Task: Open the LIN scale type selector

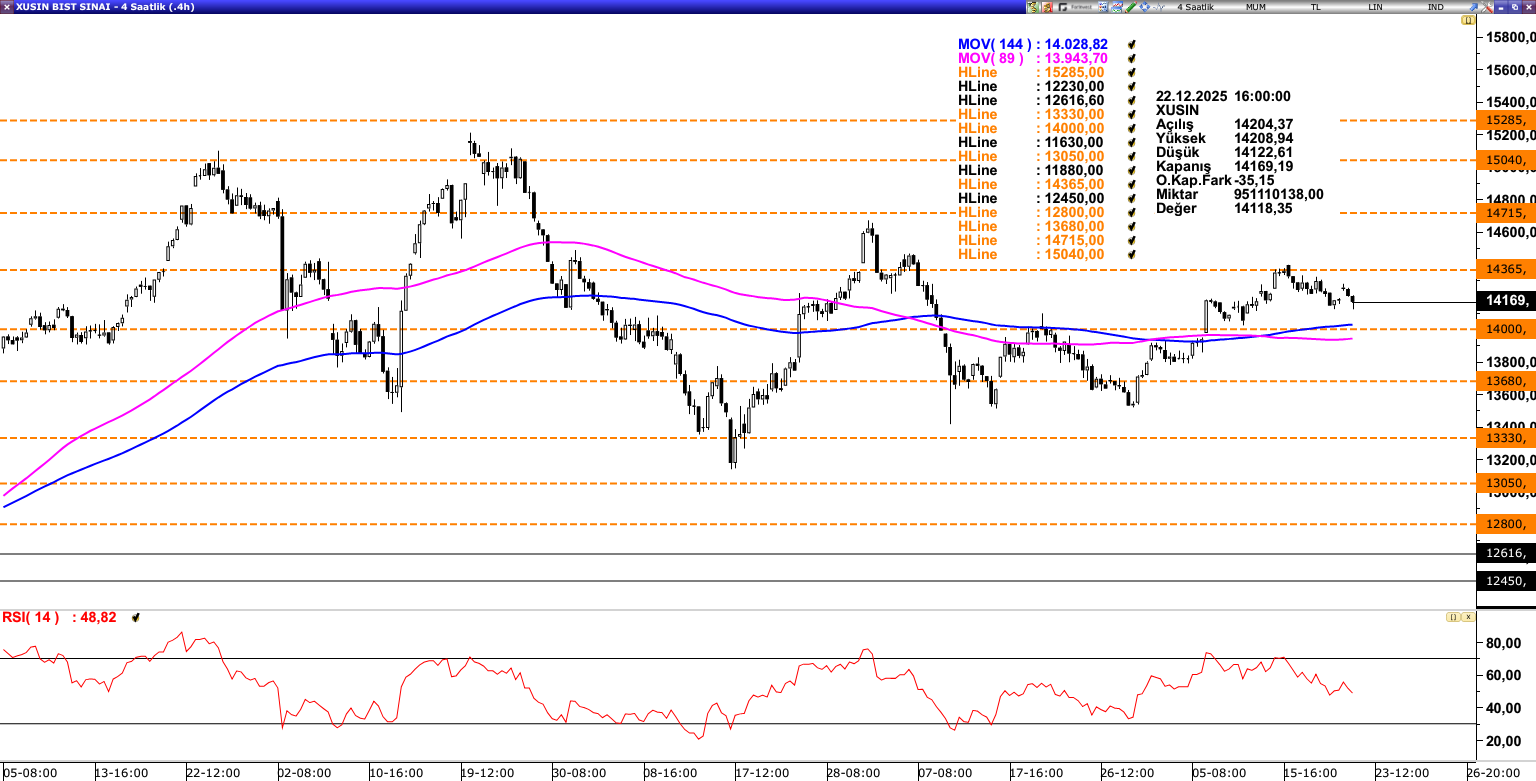Action: click(1376, 7)
